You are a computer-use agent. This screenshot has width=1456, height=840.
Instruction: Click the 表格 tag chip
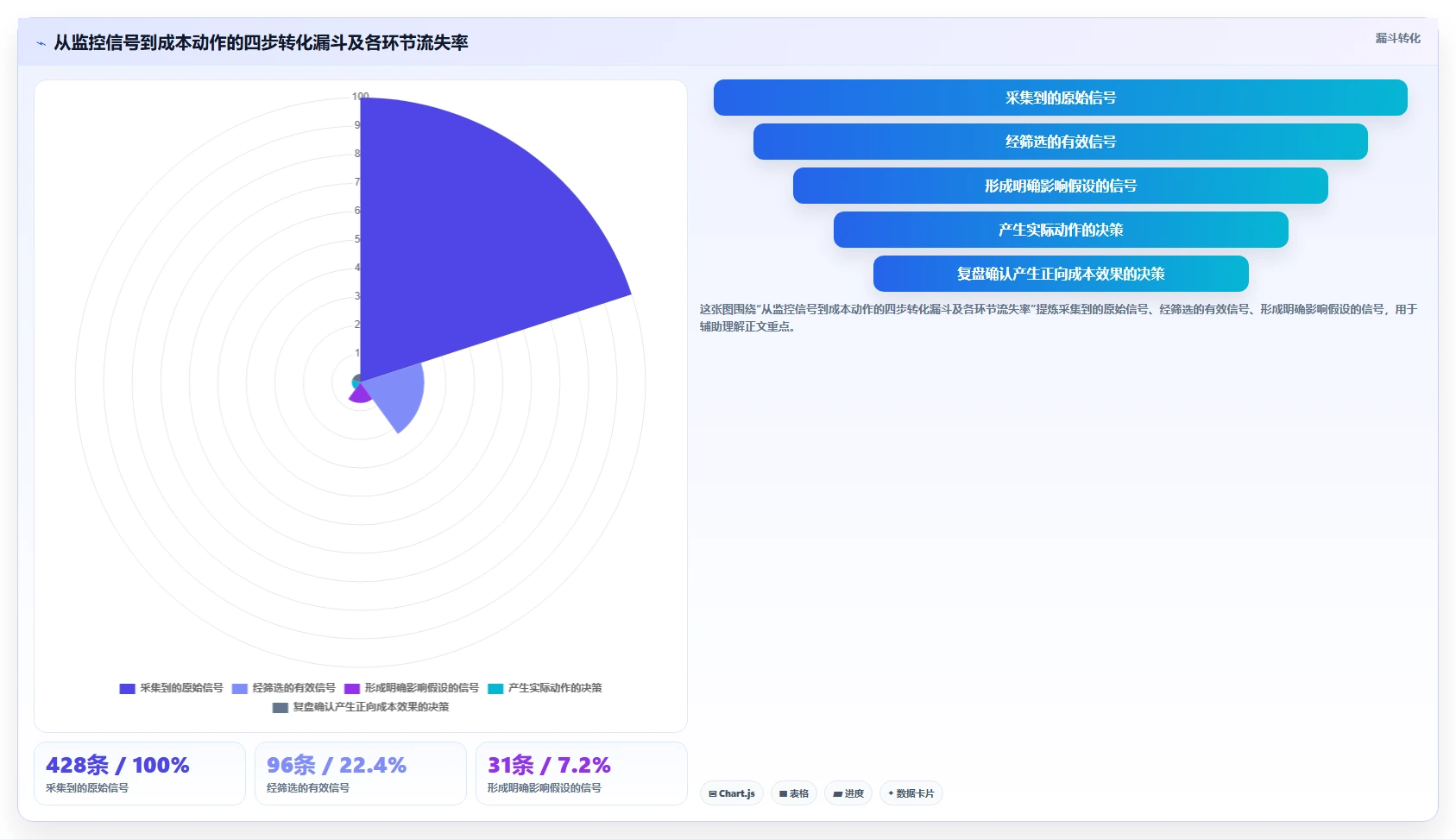tap(793, 793)
